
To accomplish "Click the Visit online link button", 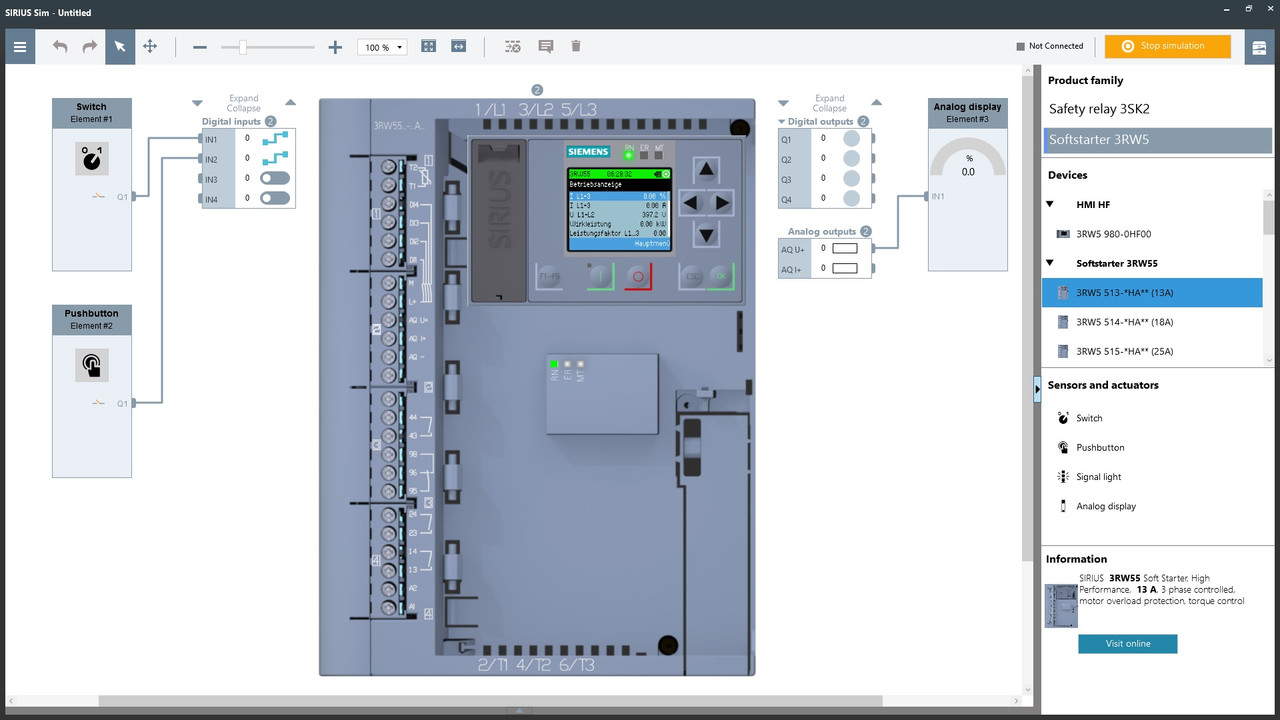I will [1128, 644].
